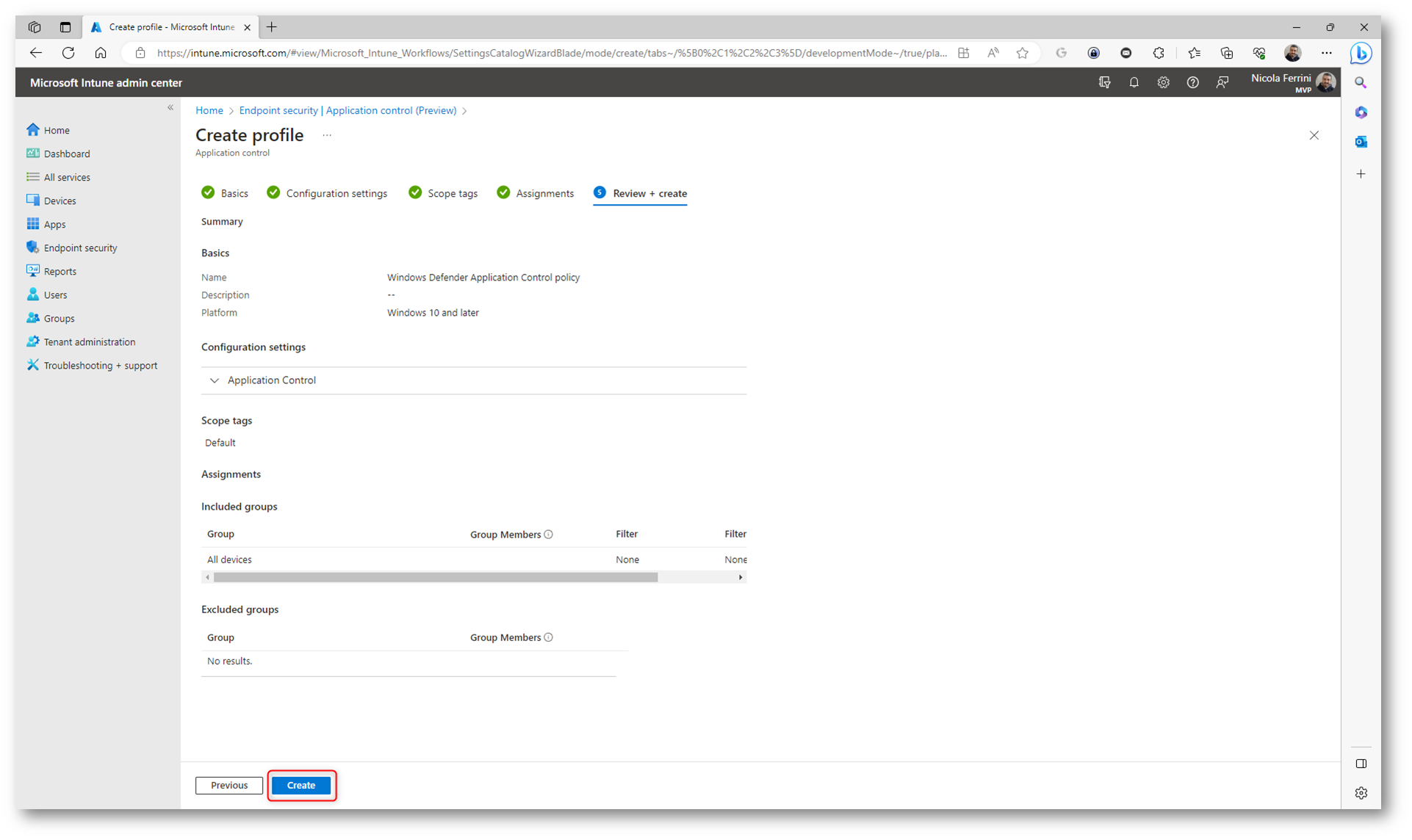Open browser extensions puzzle icon

[1159, 53]
